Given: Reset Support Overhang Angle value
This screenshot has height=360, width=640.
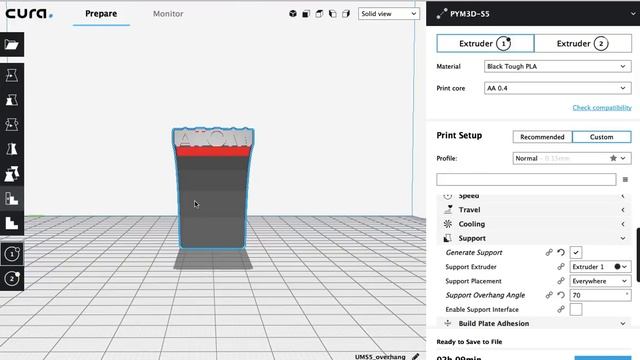Looking at the screenshot, I should (561, 295).
